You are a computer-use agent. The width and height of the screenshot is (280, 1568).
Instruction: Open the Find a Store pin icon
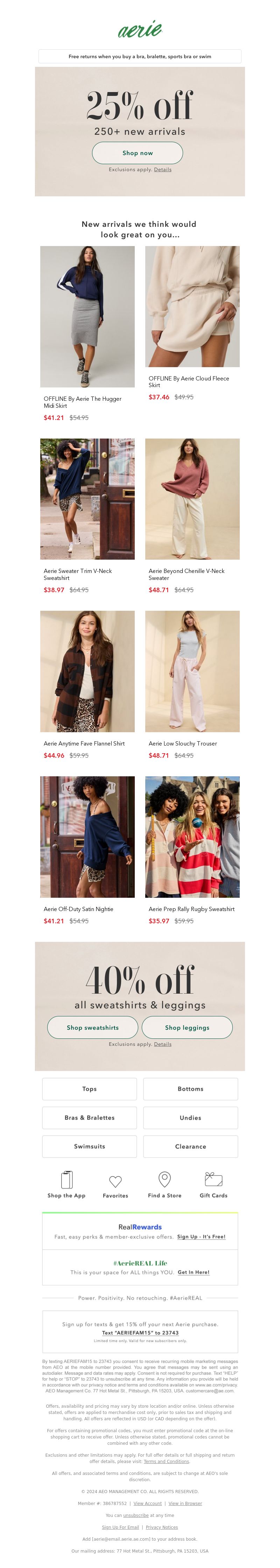(164, 1179)
